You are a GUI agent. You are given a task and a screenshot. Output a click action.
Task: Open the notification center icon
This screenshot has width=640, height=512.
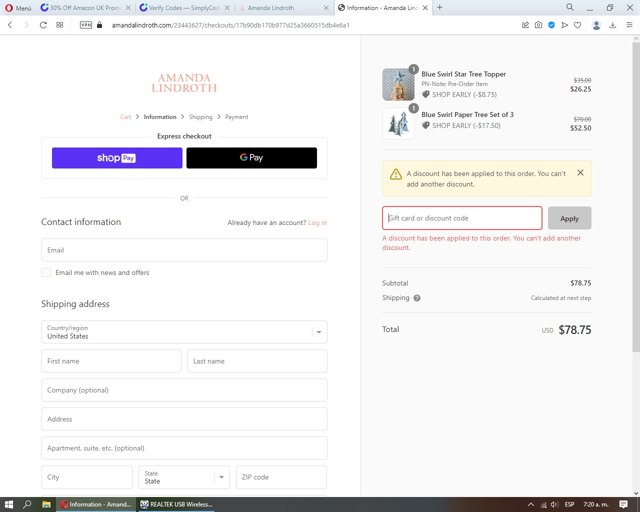point(623,504)
